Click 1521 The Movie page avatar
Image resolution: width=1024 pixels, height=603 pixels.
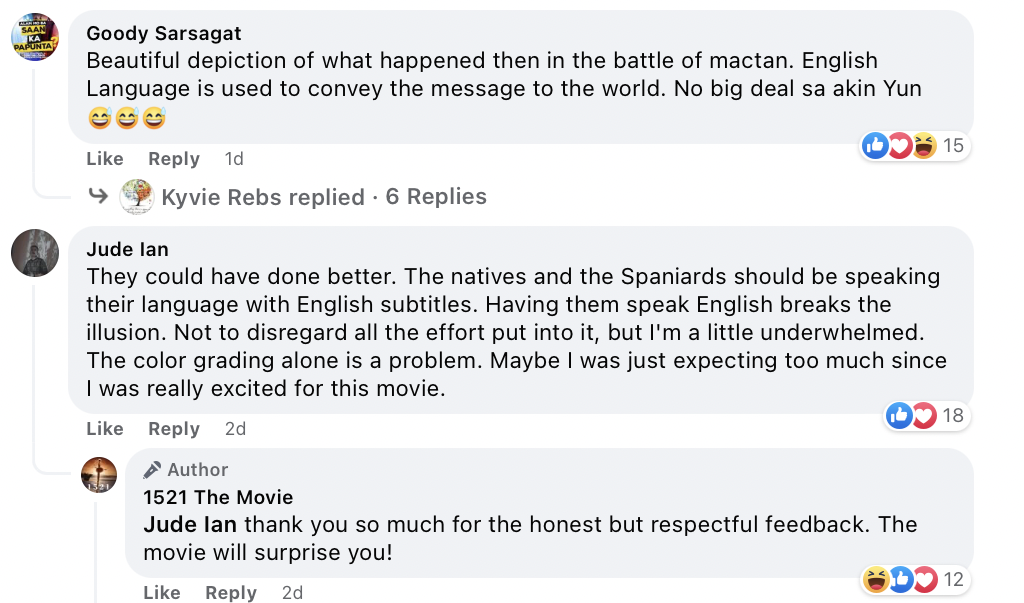point(99,474)
